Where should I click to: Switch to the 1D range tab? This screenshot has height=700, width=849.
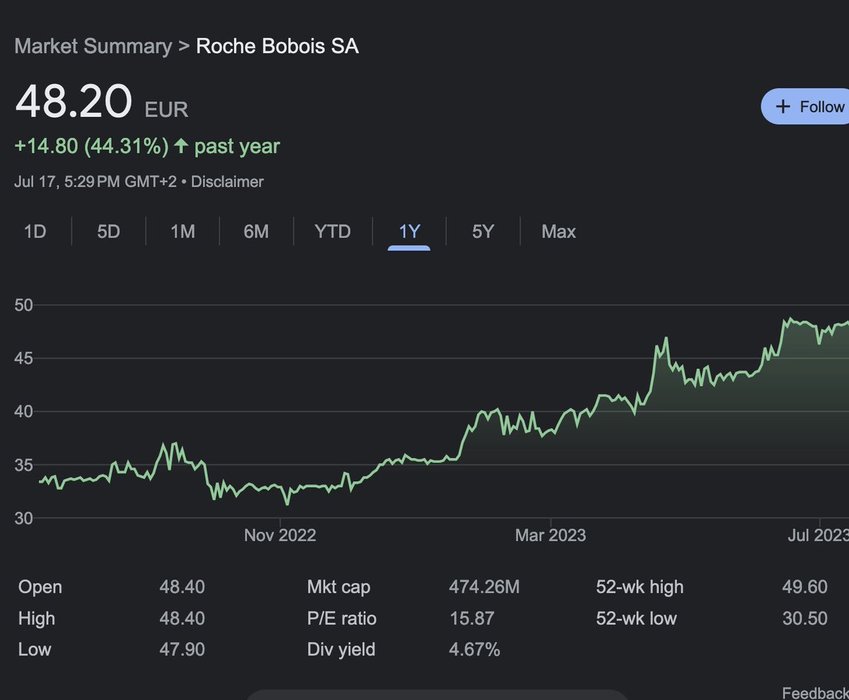click(35, 232)
